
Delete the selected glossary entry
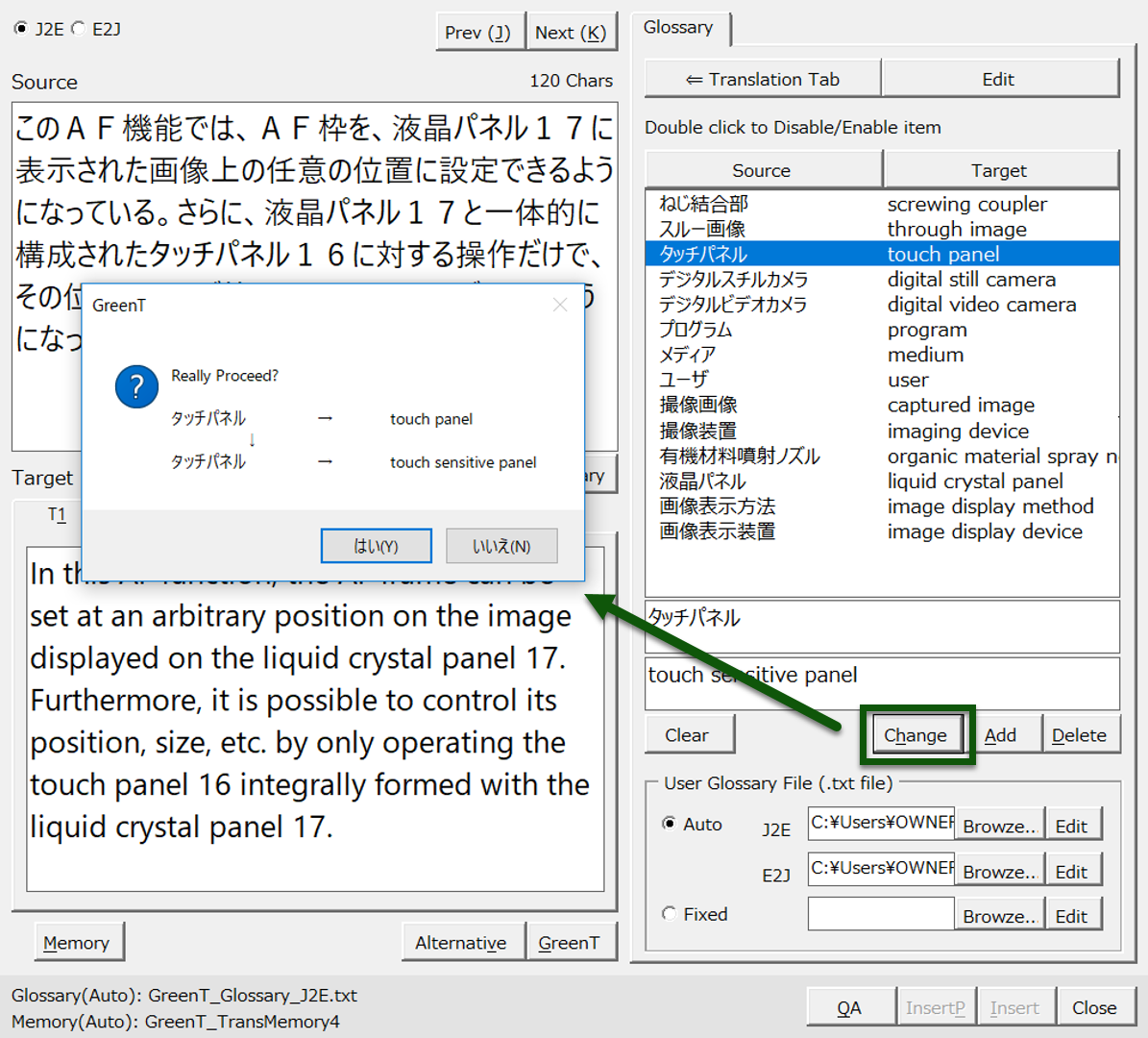1079,735
